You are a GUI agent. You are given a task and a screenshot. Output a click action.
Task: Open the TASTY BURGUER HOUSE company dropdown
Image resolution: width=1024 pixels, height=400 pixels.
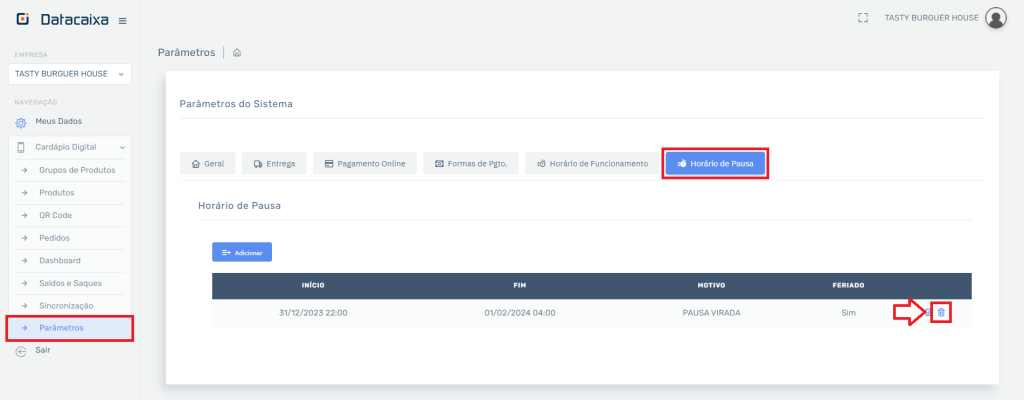[x=69, y=74]
